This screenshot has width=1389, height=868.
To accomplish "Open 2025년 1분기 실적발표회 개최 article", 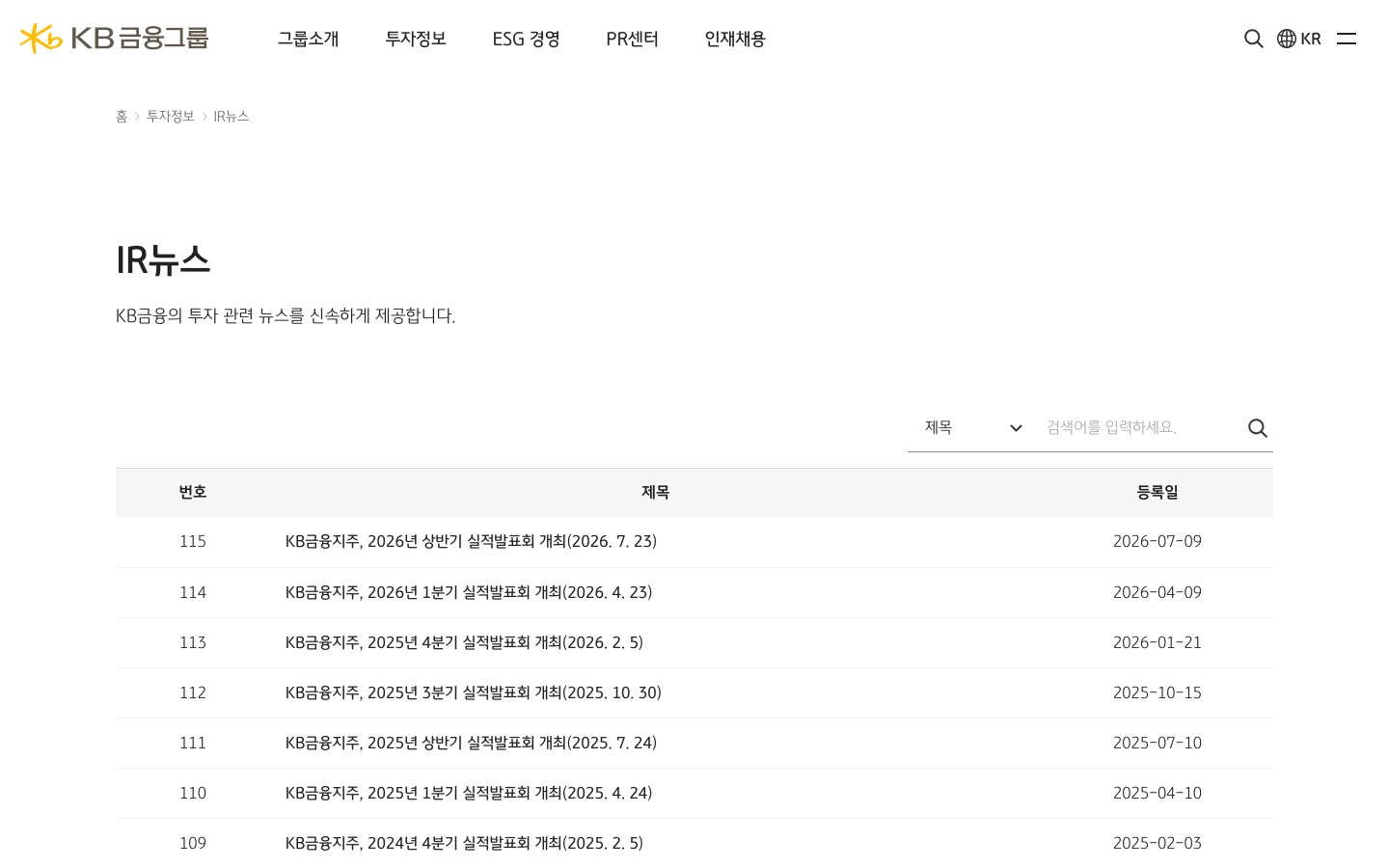I will click(x=469, y=793).
